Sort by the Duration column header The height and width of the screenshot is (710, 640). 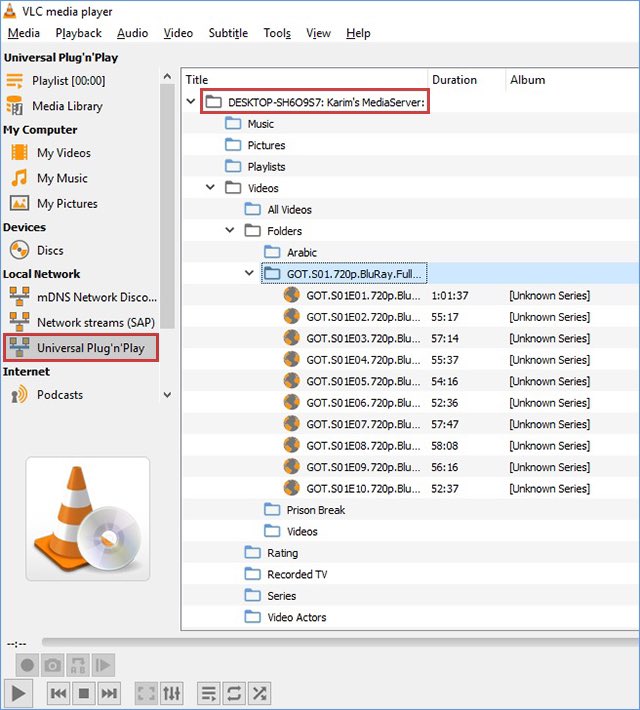(467, 80)
